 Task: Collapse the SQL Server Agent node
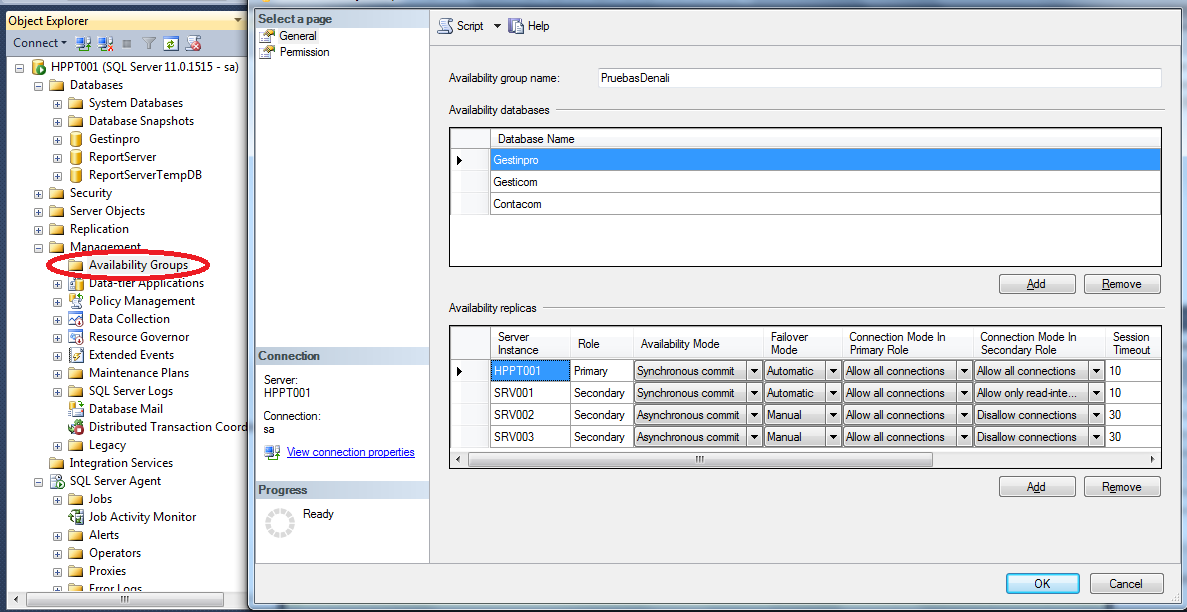coord(39,482)
